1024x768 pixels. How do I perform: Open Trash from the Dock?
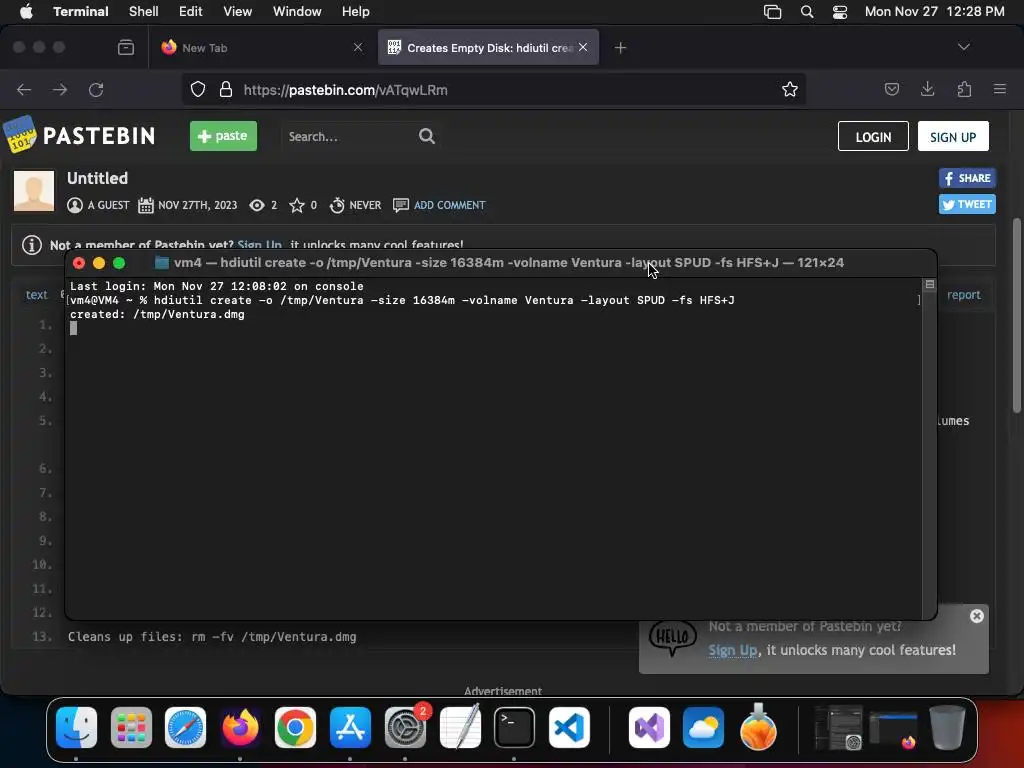(x=947, y=727)
